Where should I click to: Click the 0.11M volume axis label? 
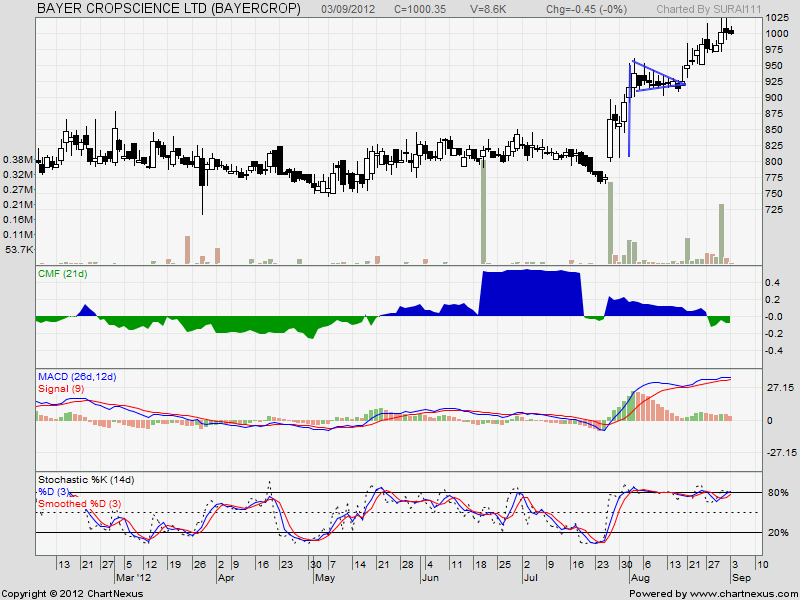[18, 235]
